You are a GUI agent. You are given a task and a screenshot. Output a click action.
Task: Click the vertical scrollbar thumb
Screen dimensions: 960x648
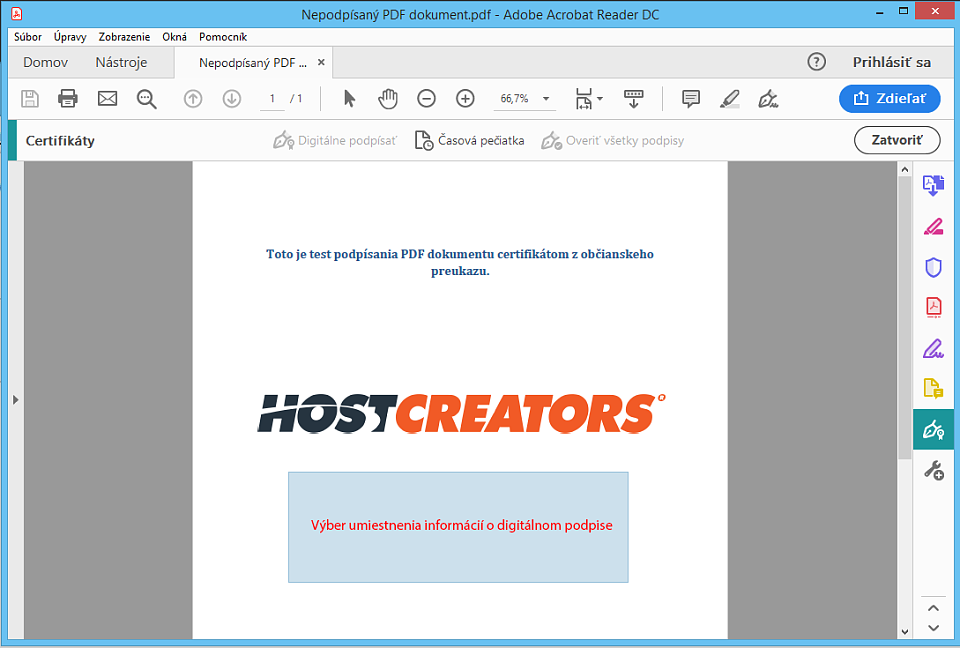[904, 317]
